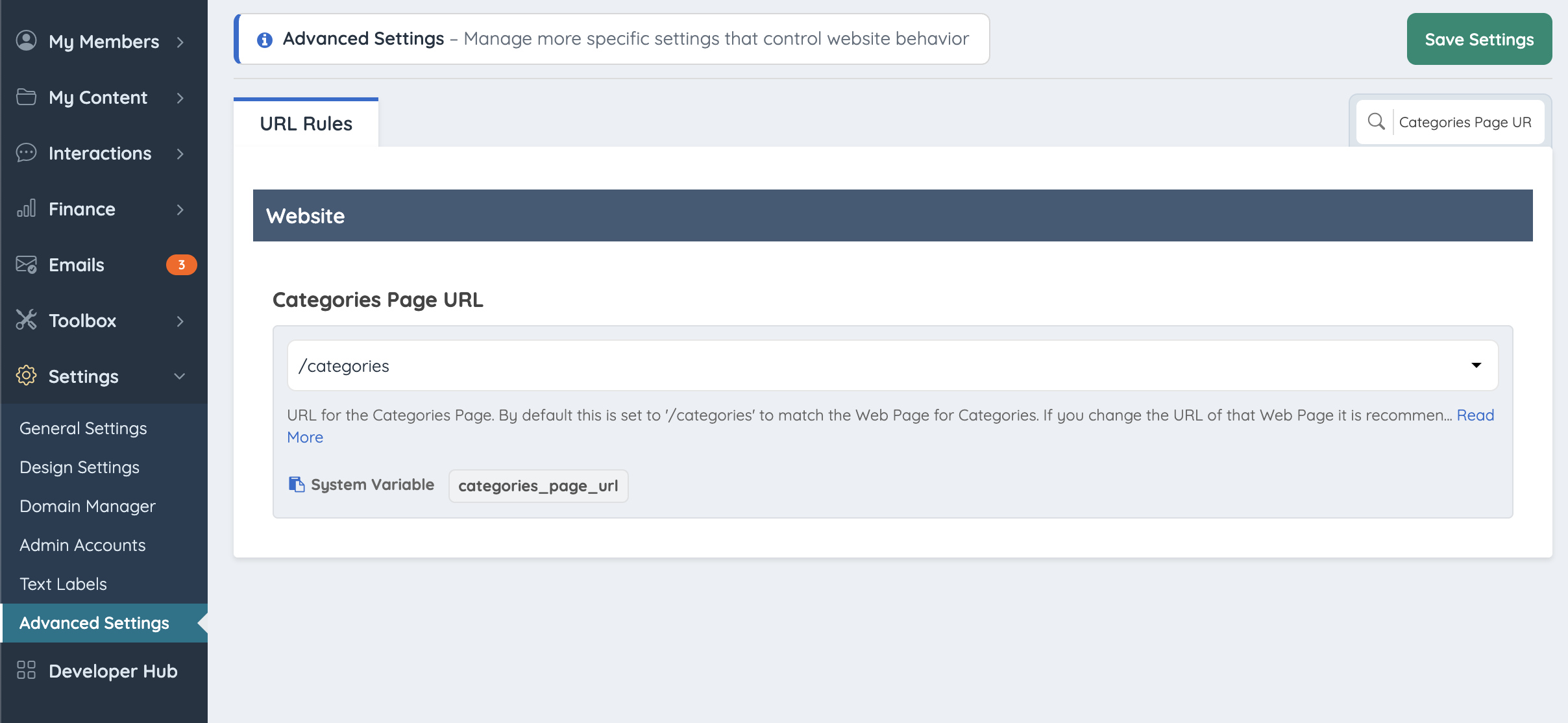
Task: Click the search magnifier icon
Action: [1376, 121]
